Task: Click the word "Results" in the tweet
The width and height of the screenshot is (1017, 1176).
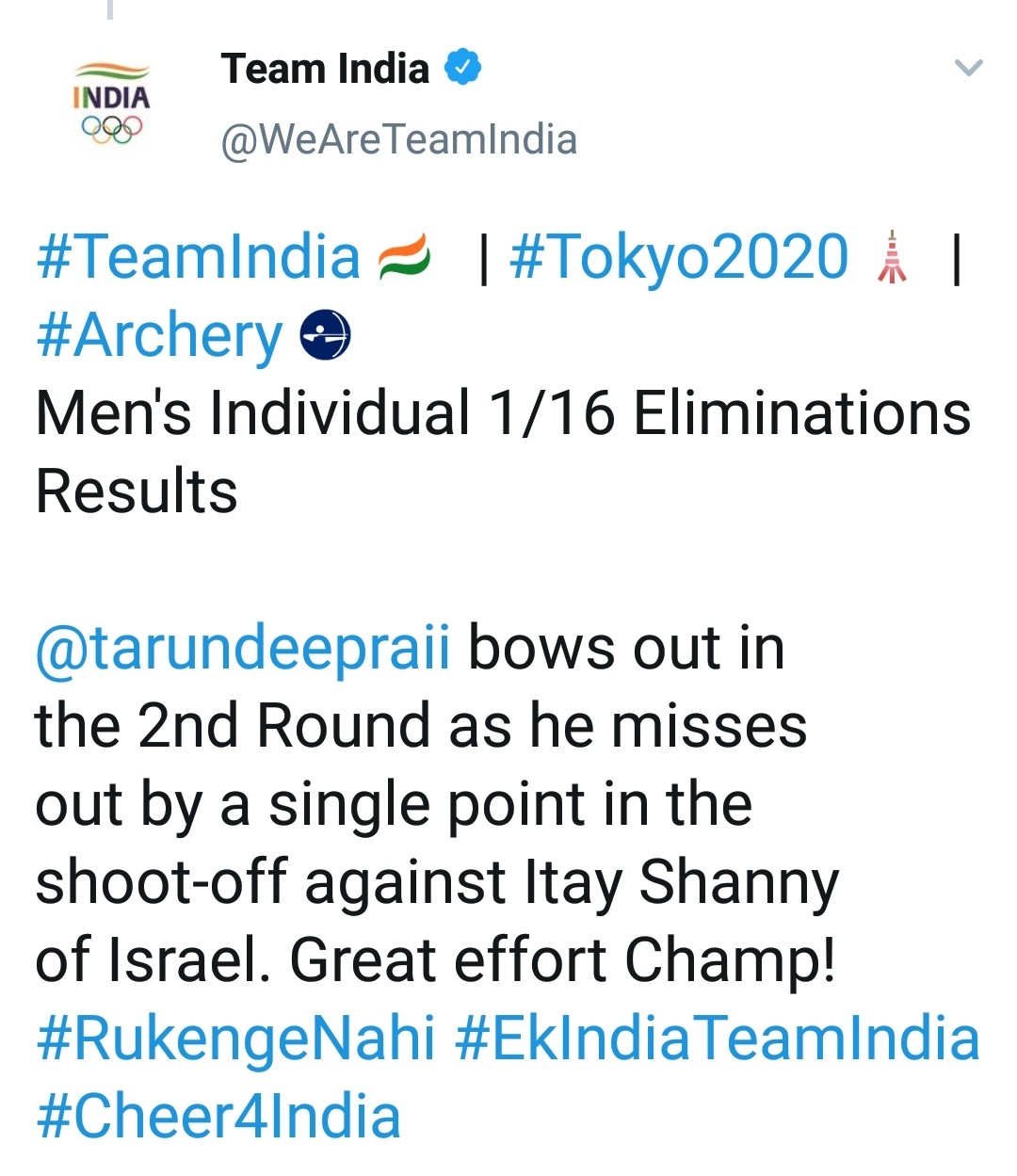Action: tap(137, 492)
